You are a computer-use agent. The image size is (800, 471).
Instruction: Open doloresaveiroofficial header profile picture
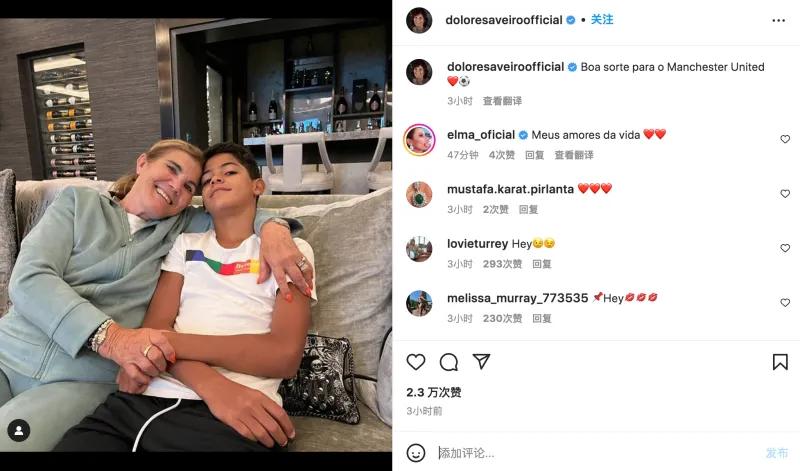[x=419, y=20]
